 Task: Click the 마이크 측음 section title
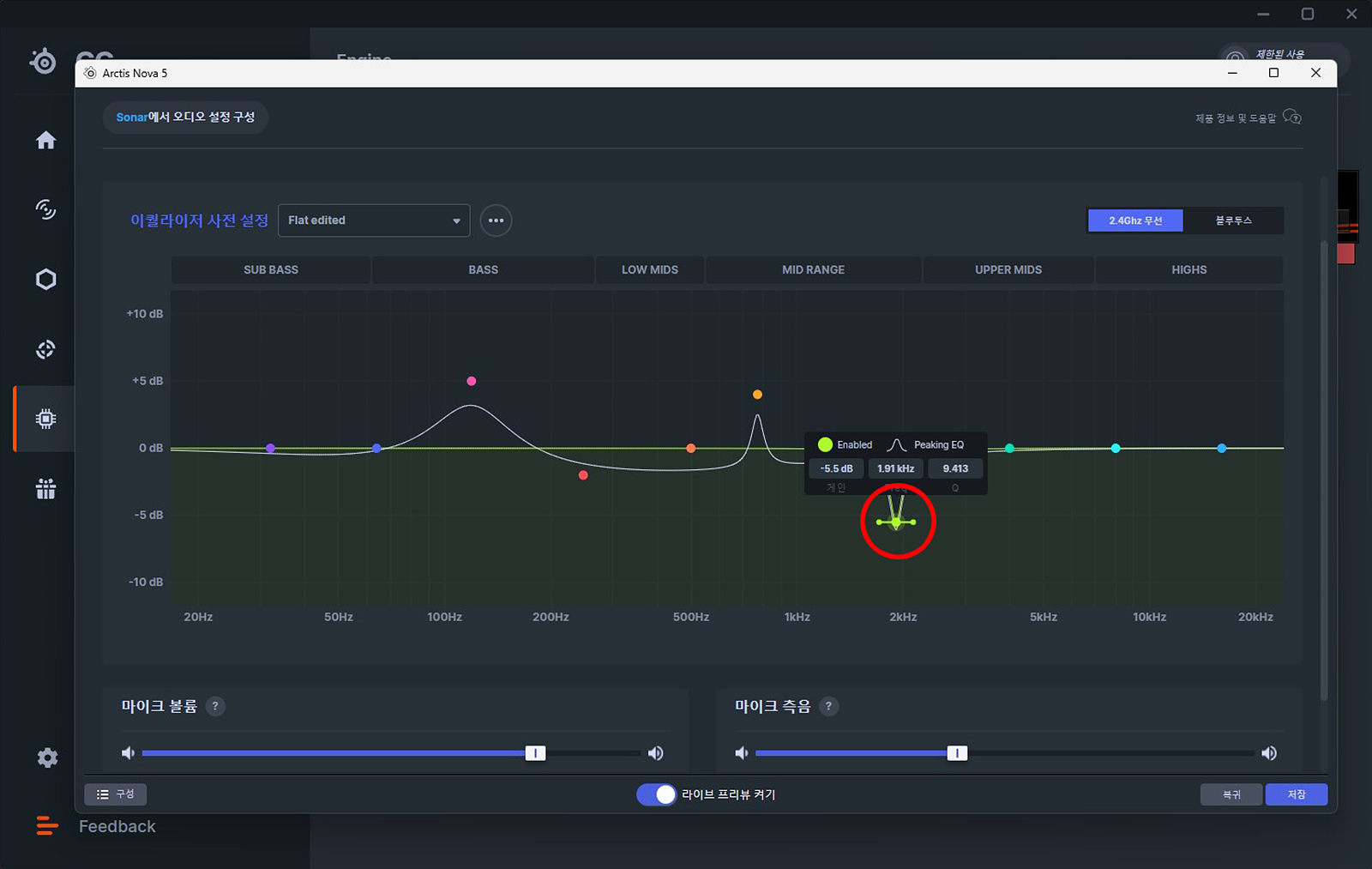[x=773, y=706]
